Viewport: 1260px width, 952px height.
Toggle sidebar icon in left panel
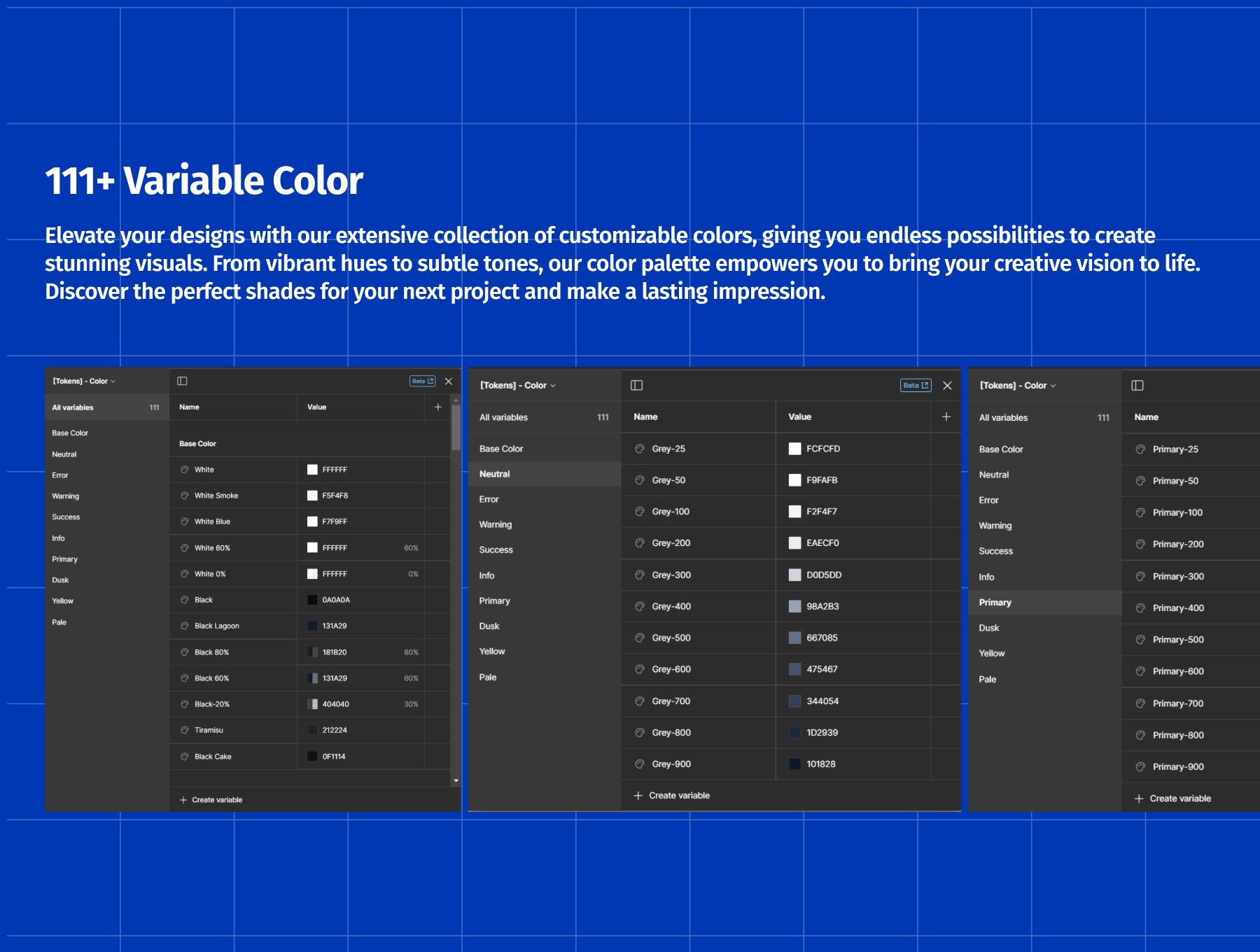[182, 381]
